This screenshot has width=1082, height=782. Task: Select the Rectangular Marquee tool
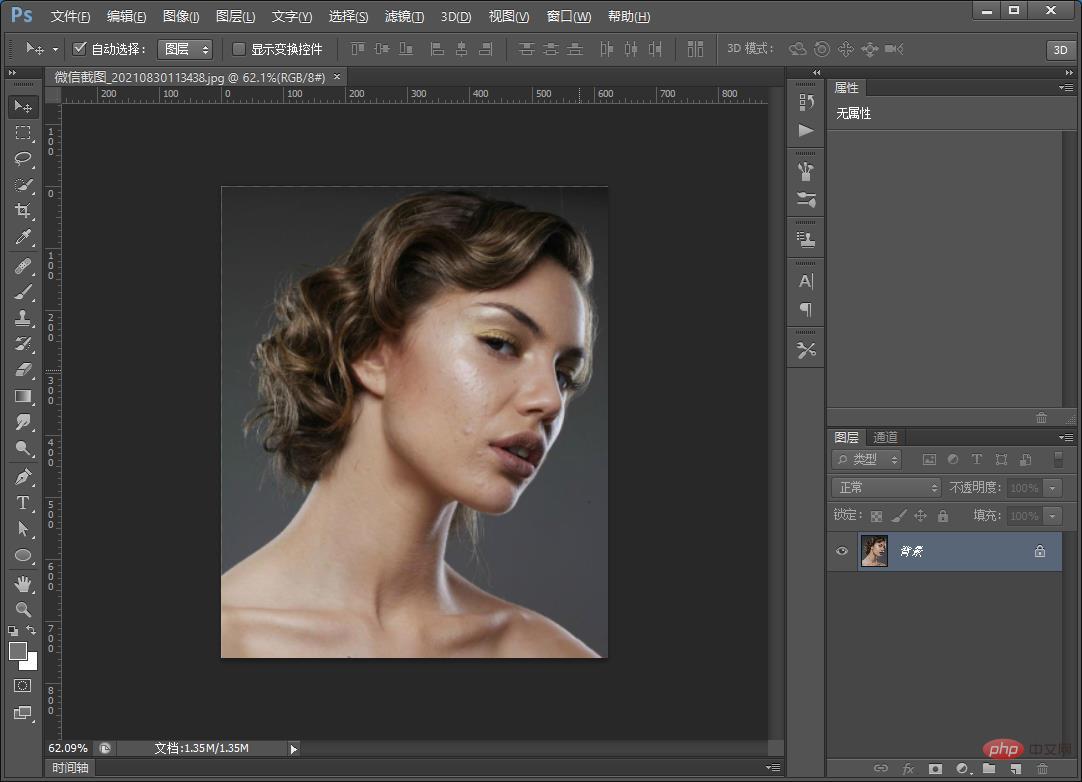pos(23,133)
